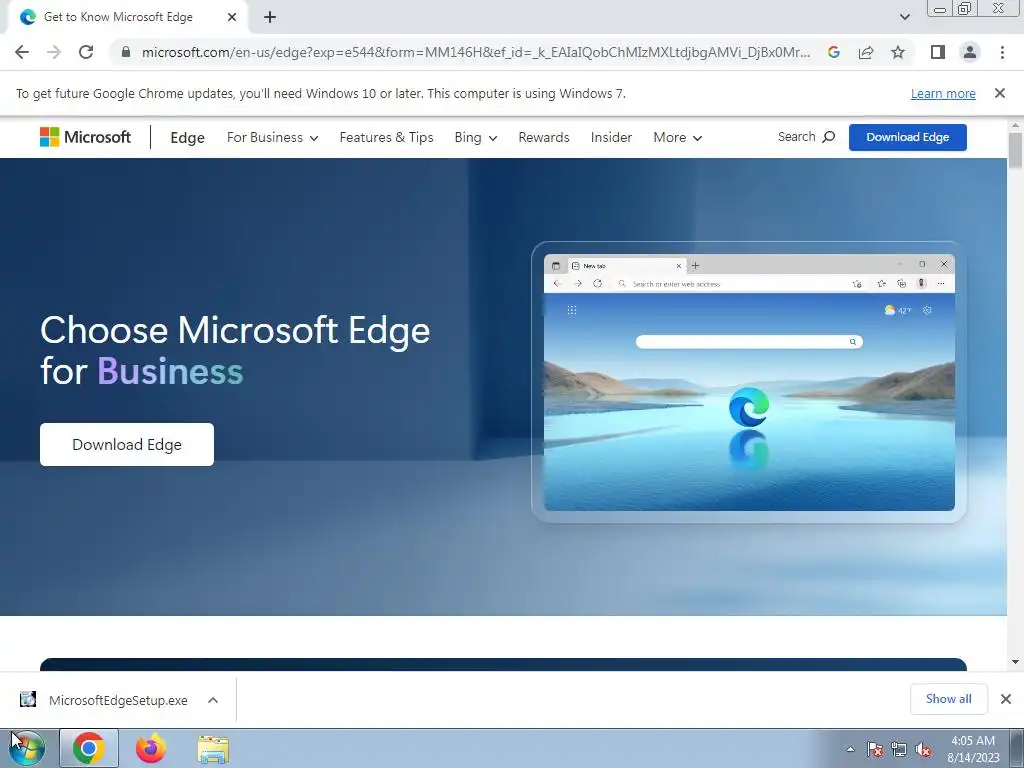Click the muted volume tray icon
Viewport: 1024px width, 768px height.
[x=923, y=749]
